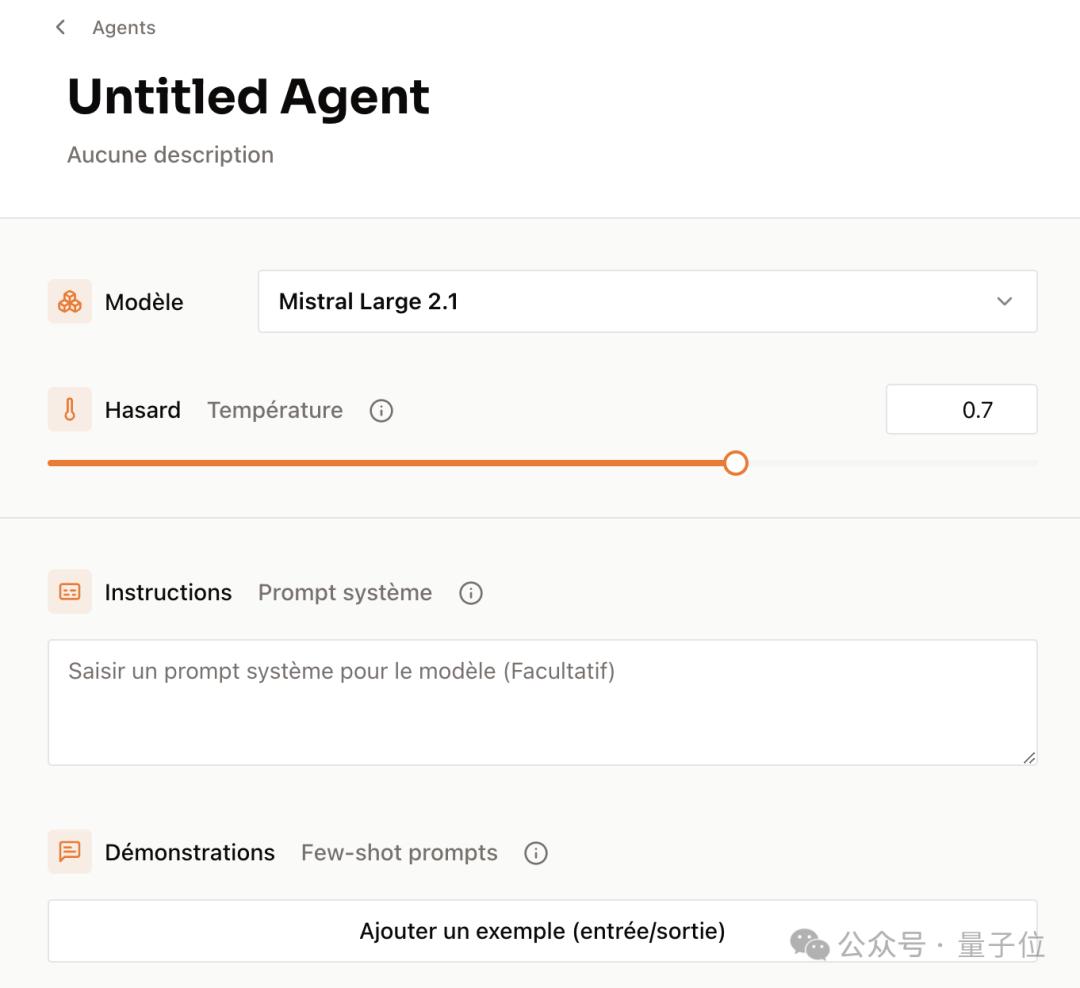Click the Prompt système info icon
Screen dimensions: 1080x988
(x=470, y=592)
